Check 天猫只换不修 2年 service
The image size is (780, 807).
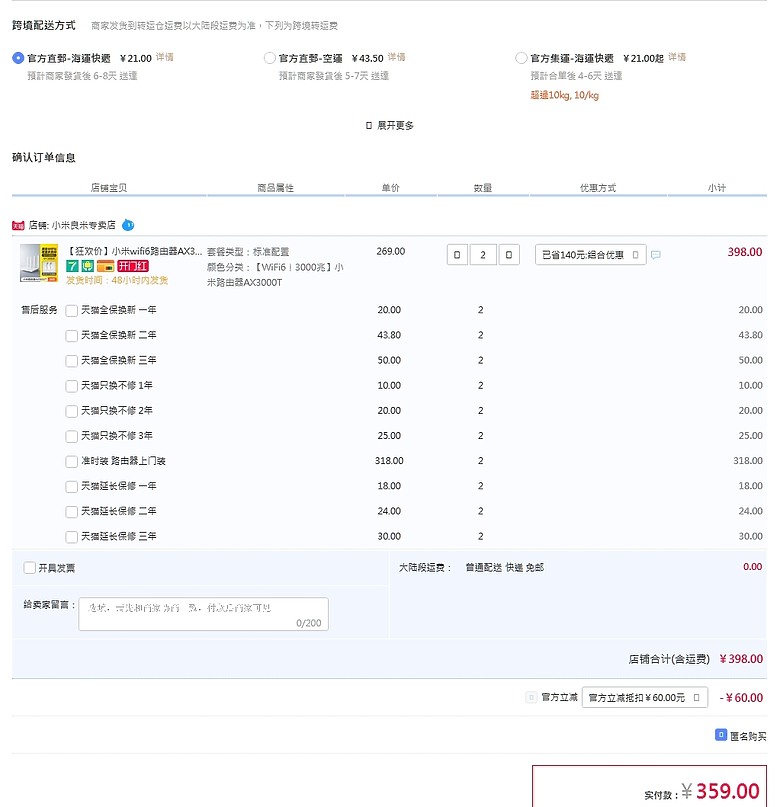72,411
